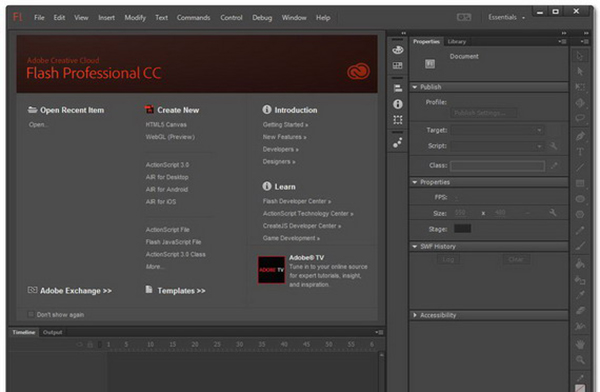The width and height of the screenshot is (600, 392).
Task: Open the Color panel palette icon
Action: coord(398,50)
